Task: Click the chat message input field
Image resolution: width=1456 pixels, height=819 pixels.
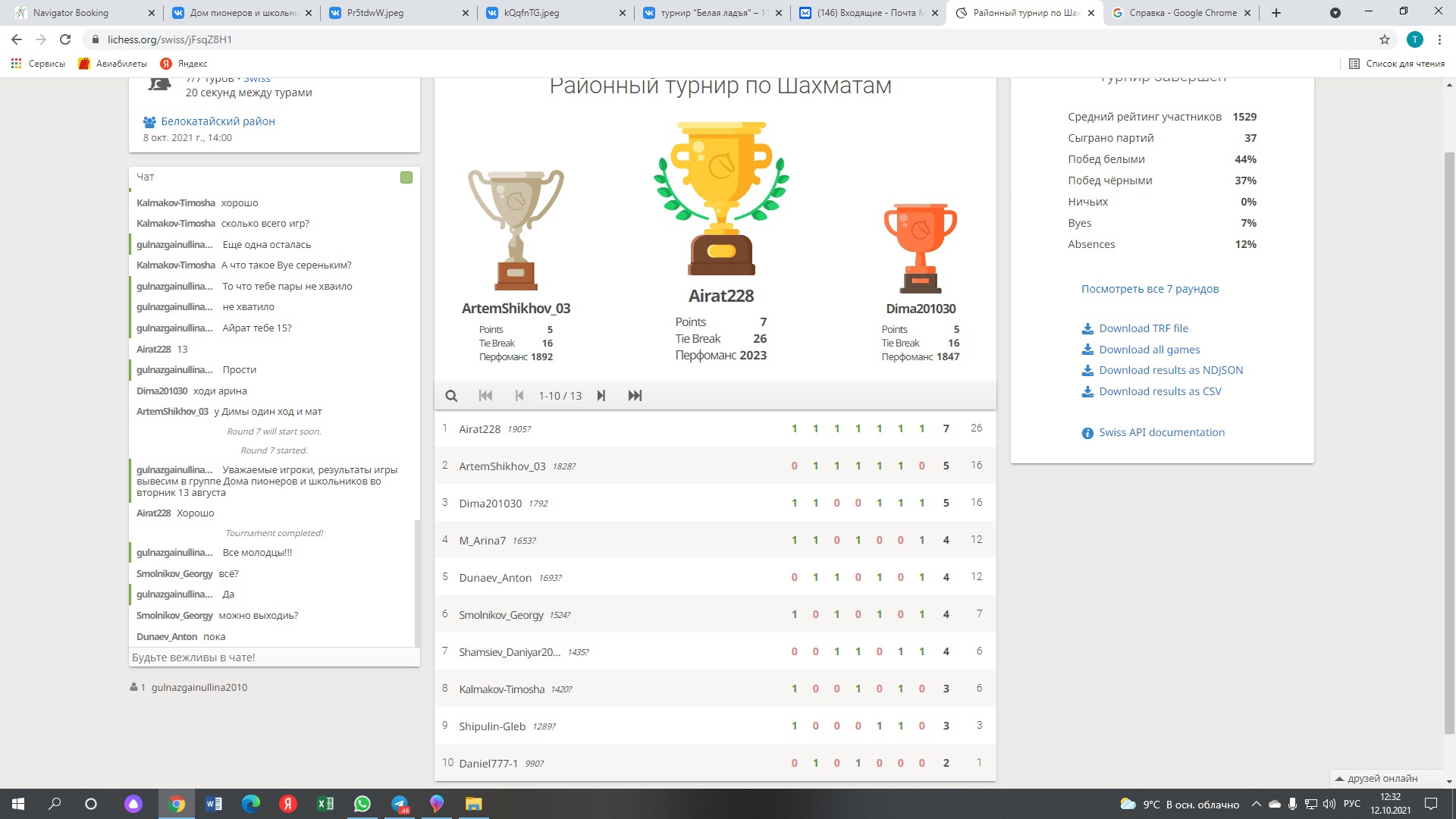Action: click(x=273, y=657)
